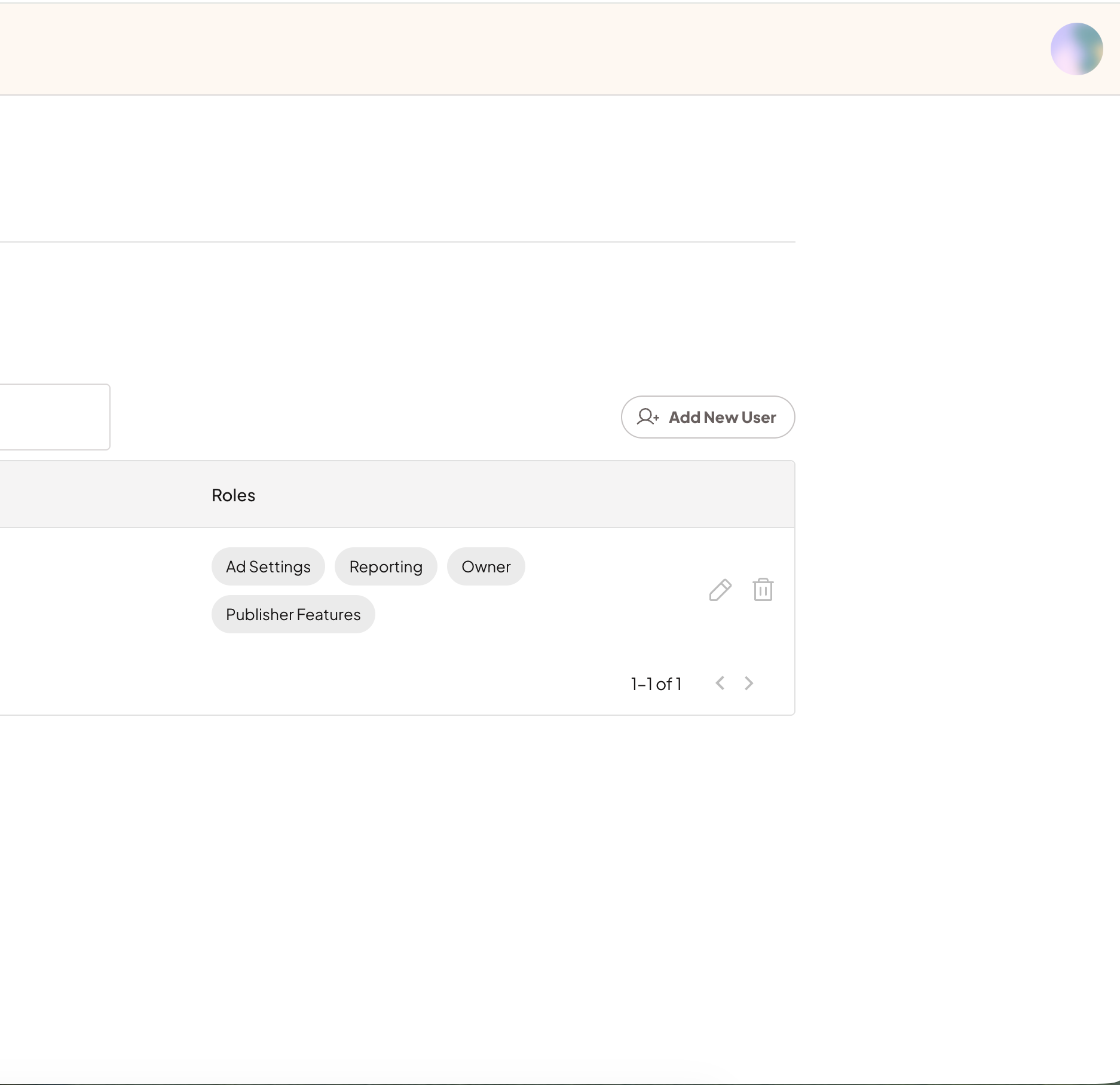This screenshot has height=1085, width=1120.
Task: Click the "Add New User" text label
Action: tap(722, 417)
